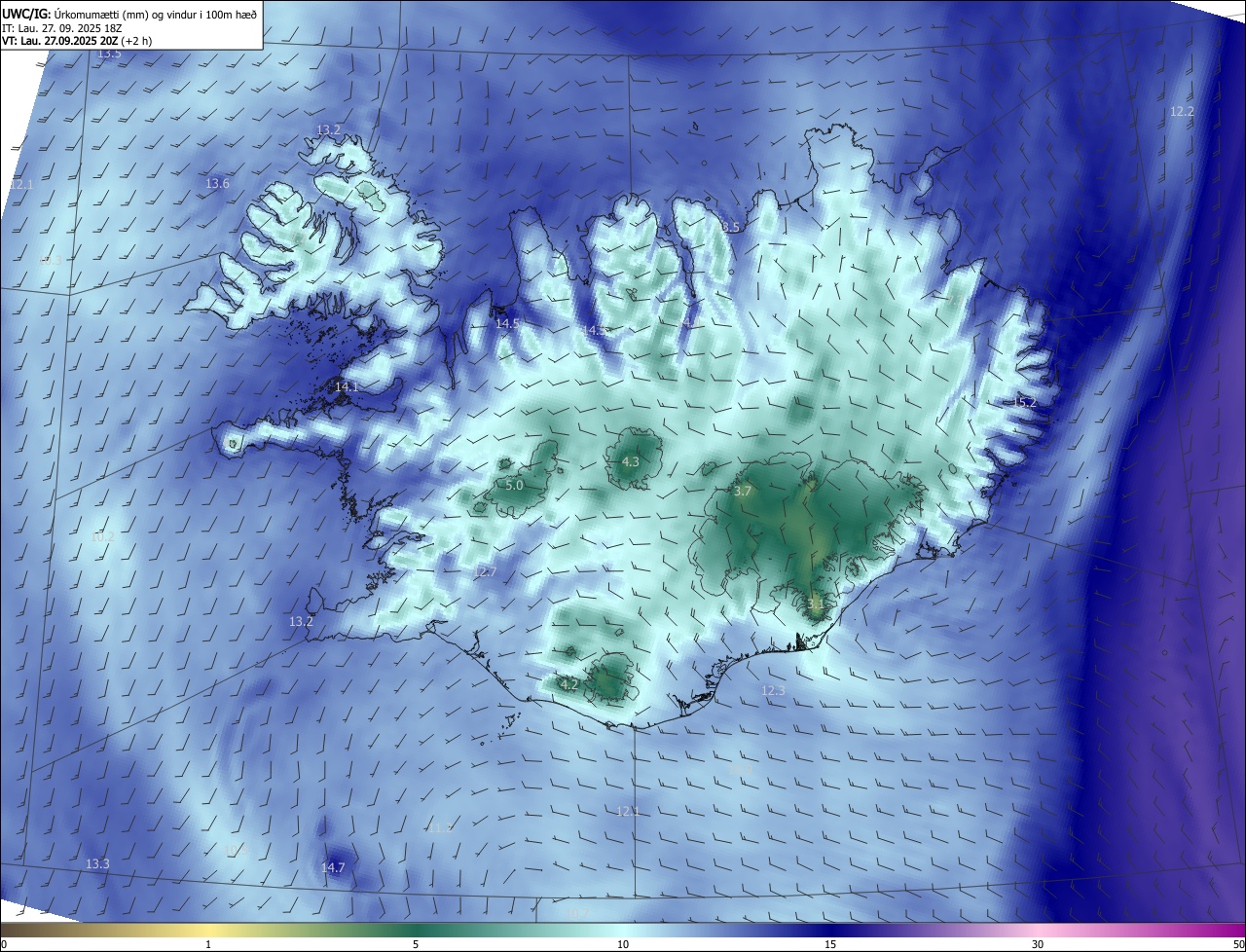Click the map value label '14.7'

[333, 867]
